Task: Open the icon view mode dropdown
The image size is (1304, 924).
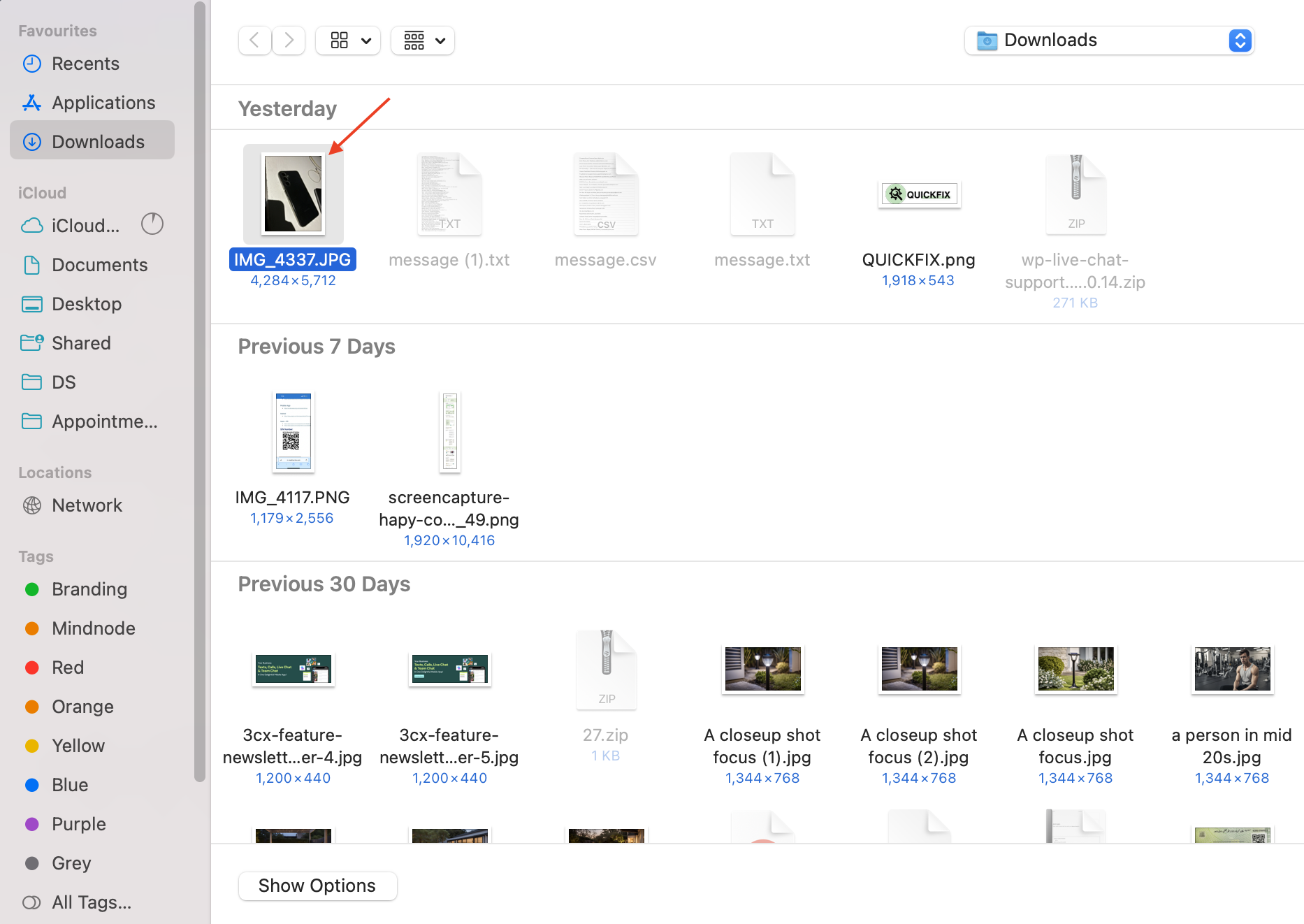Action: pyautogui.click(x=349, y=41)
